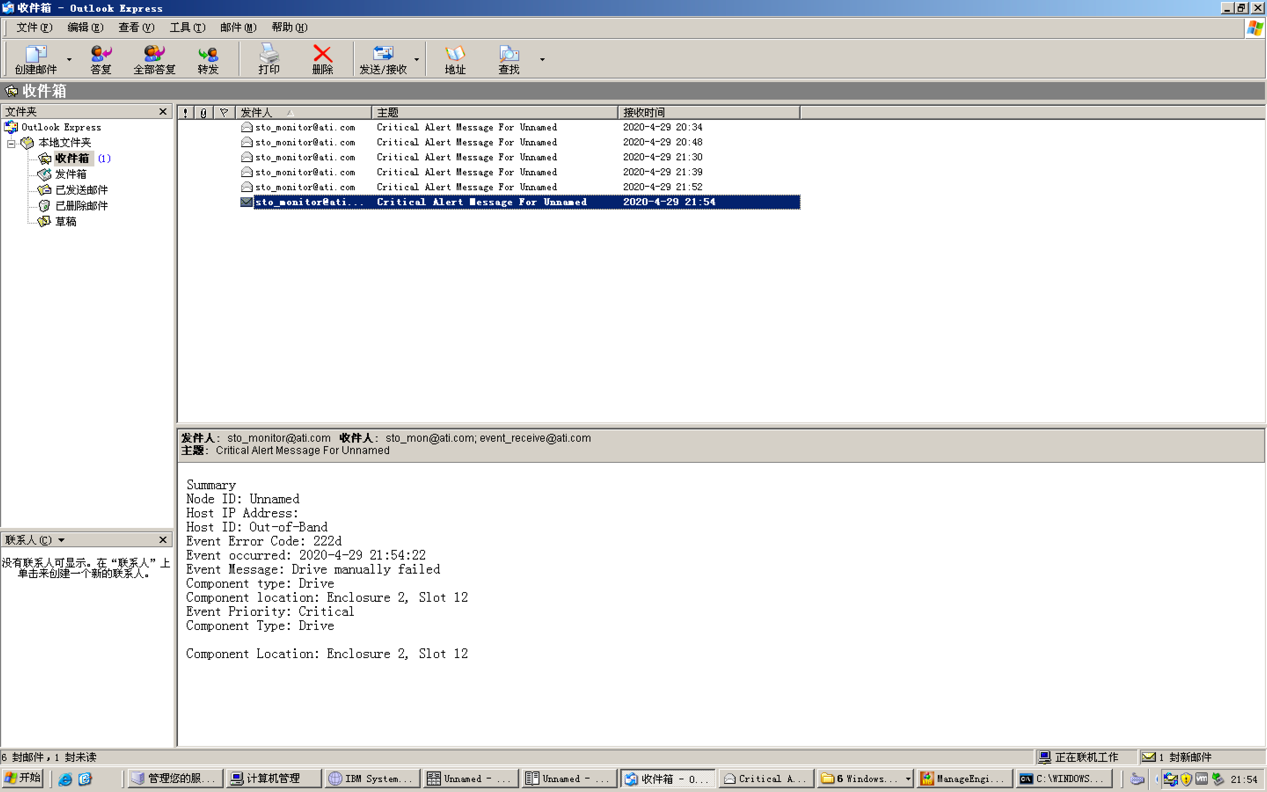Open the 查看 (View) menu
The image size is (1267, 792).
135,28
